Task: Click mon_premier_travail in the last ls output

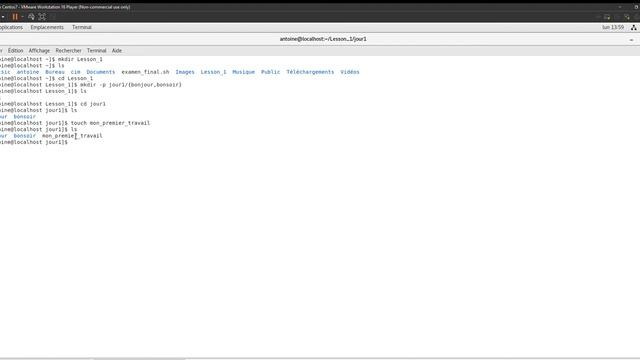Action: pyautogui.click(x=72, y=136)
